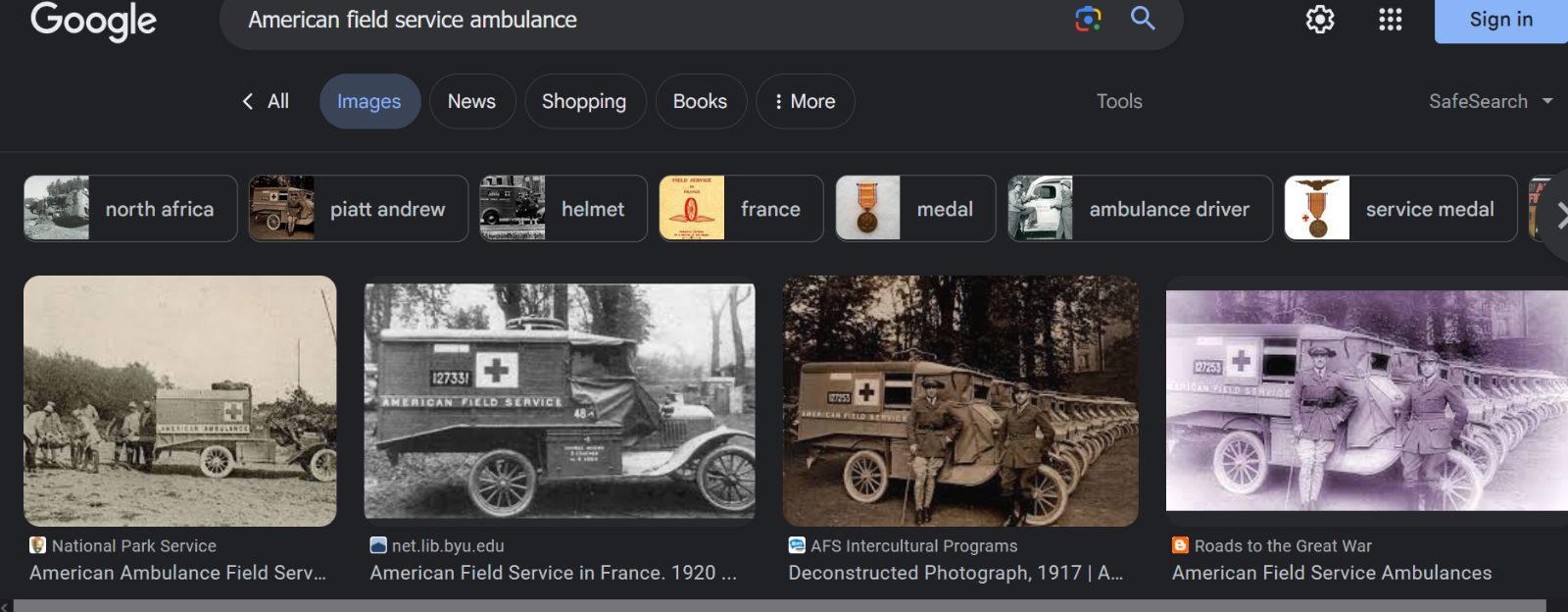Open the Google apps grid
The image size is (1568, 612).
(1390, 20)
